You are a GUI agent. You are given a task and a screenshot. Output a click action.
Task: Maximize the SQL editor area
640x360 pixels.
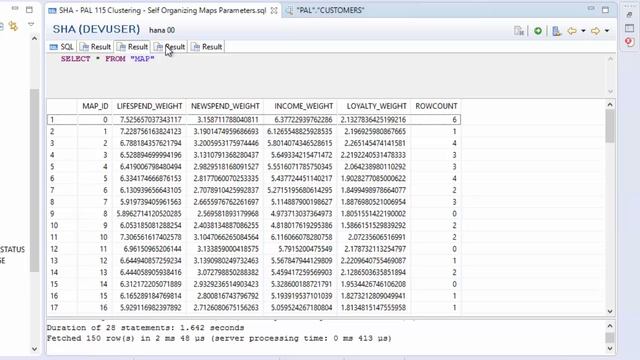pyautogui.click(x=605, y=9)
